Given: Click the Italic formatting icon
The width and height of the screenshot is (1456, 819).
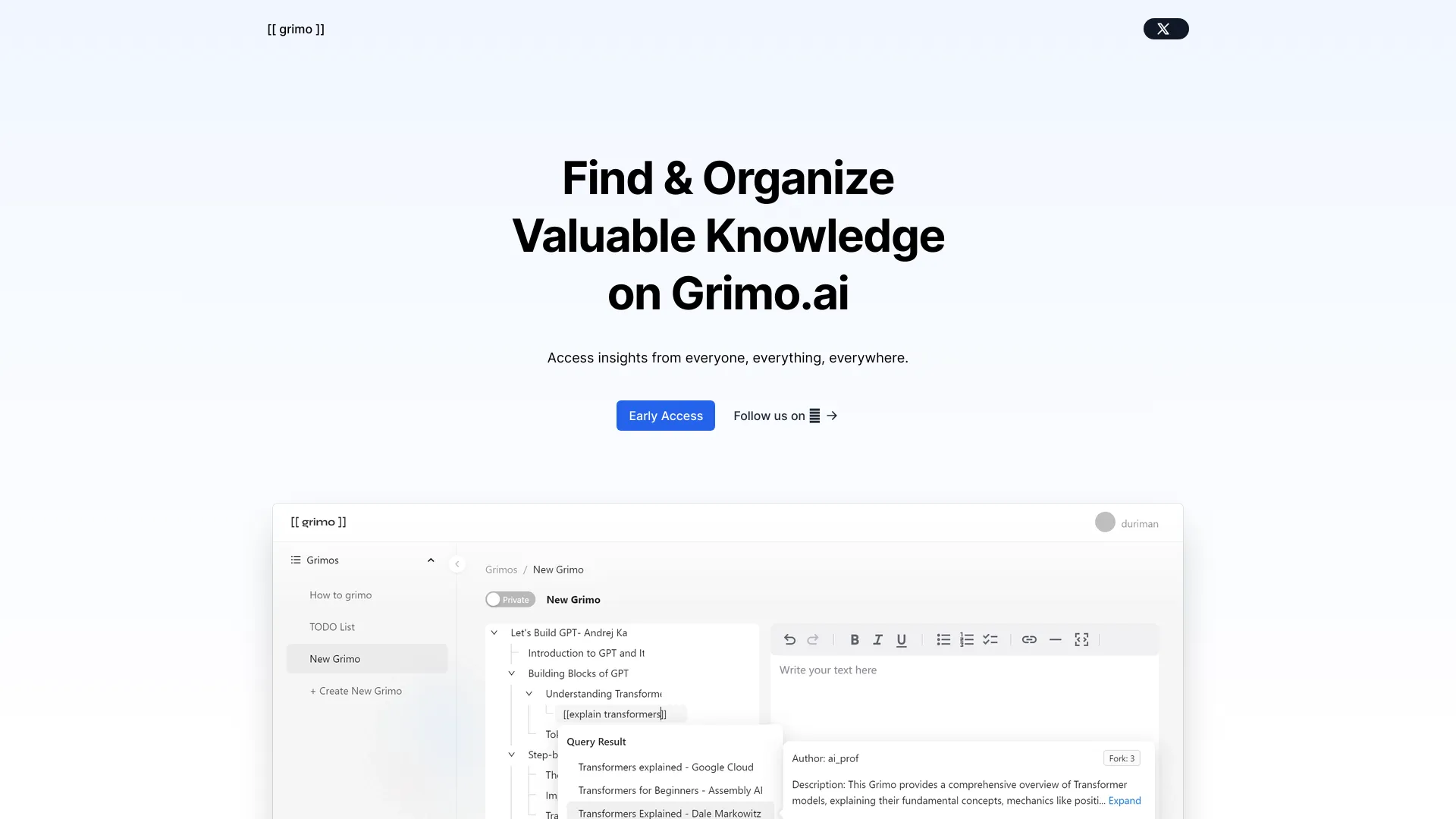Looking at the screenshot, I should 877,639.
